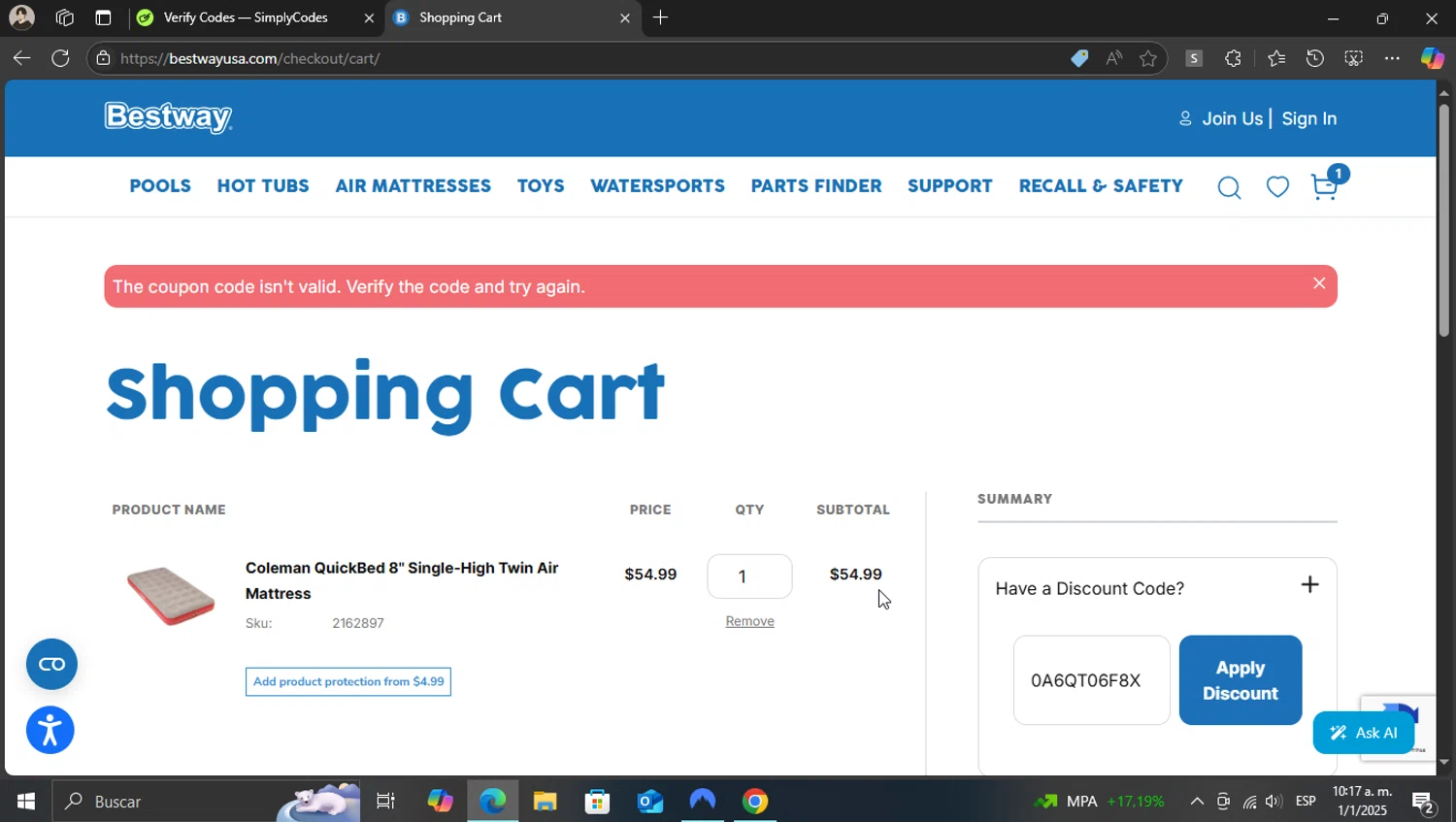Screen dimensions: 1456x822
Task: Open the Favorites list icon
Action: (1275, 58)
